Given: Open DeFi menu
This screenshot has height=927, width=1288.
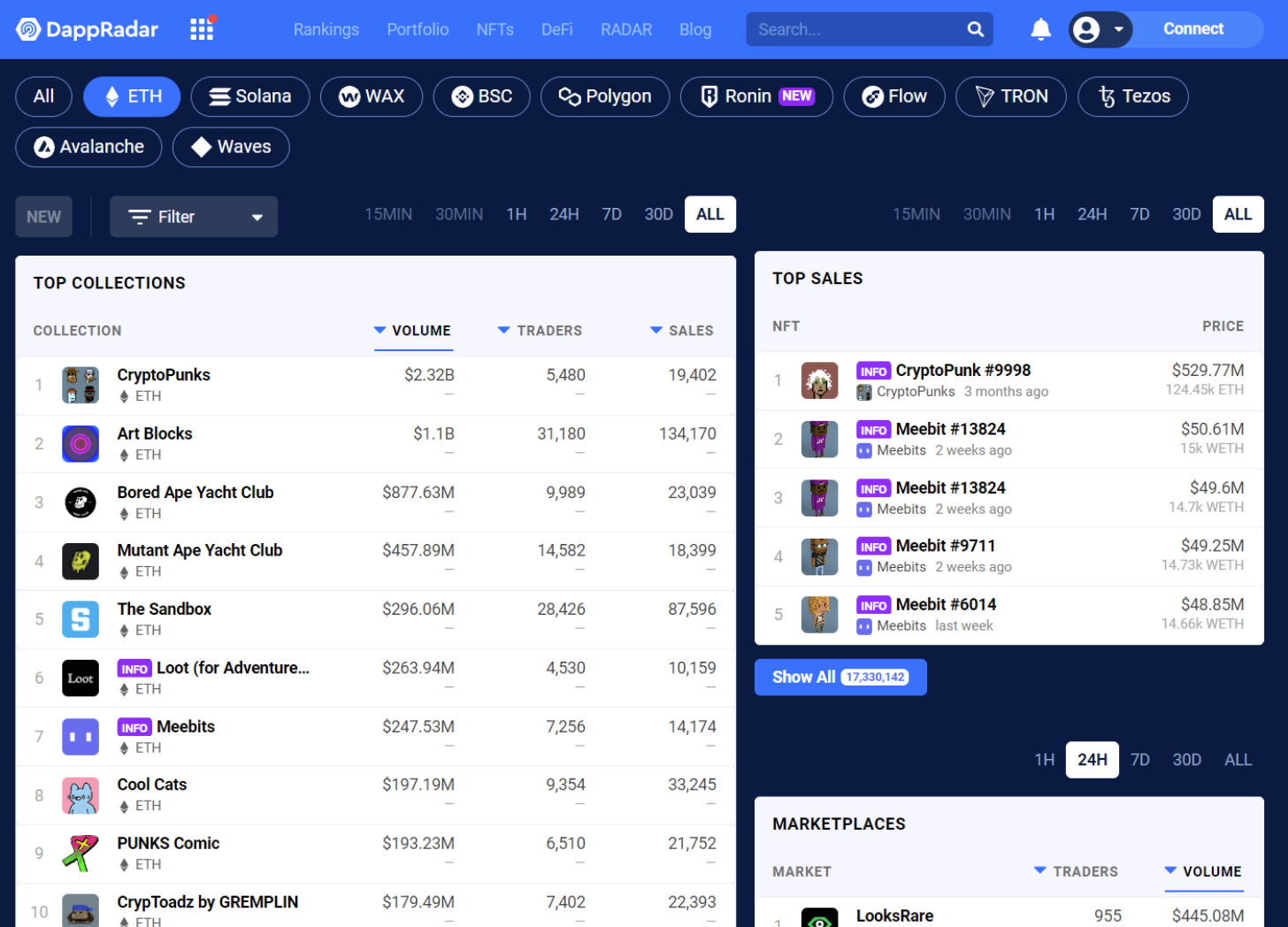Looking at the screenshot, I should pos(557,29).
